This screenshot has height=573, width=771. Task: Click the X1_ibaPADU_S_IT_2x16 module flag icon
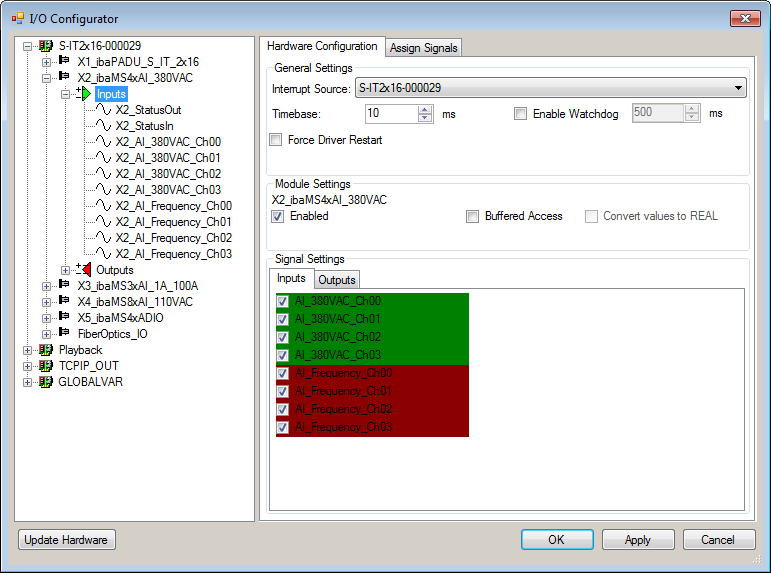[x=64, y=60]
